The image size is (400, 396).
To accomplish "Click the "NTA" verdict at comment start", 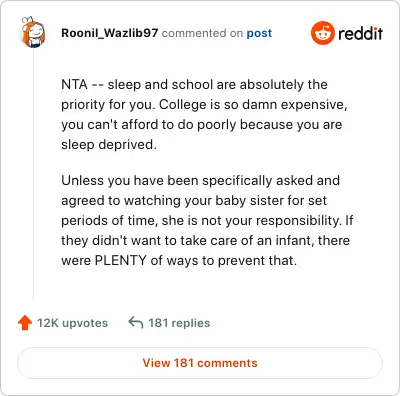I will click(74, 84).
